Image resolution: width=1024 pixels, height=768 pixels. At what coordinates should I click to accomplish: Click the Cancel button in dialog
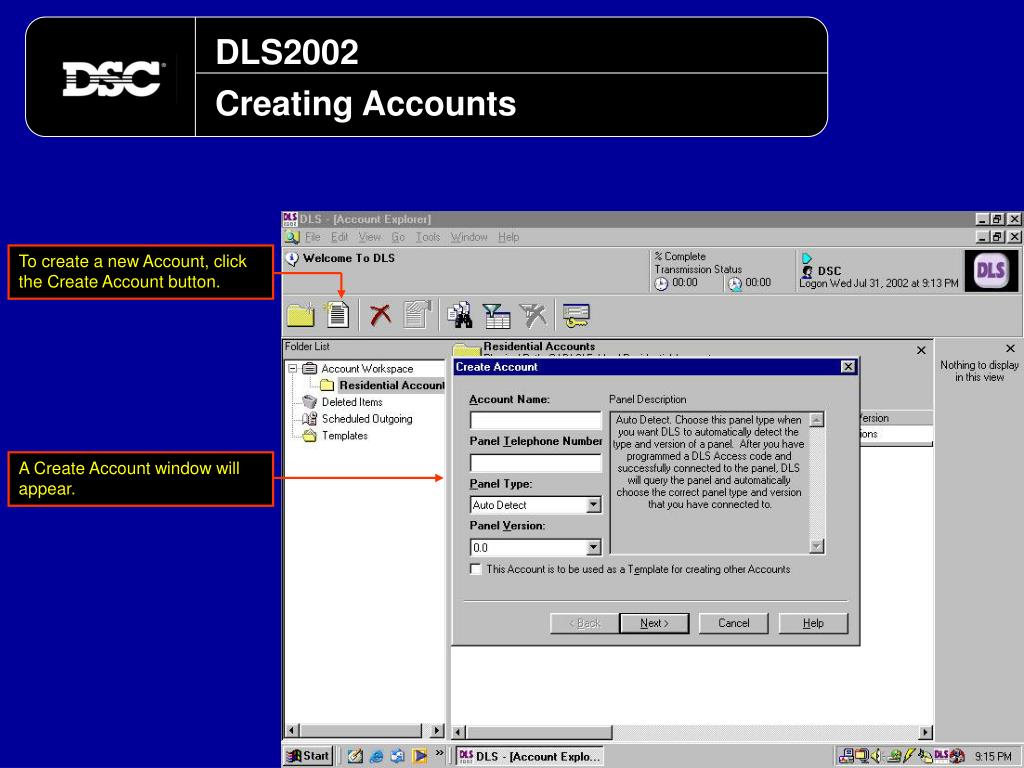point(733,623)
